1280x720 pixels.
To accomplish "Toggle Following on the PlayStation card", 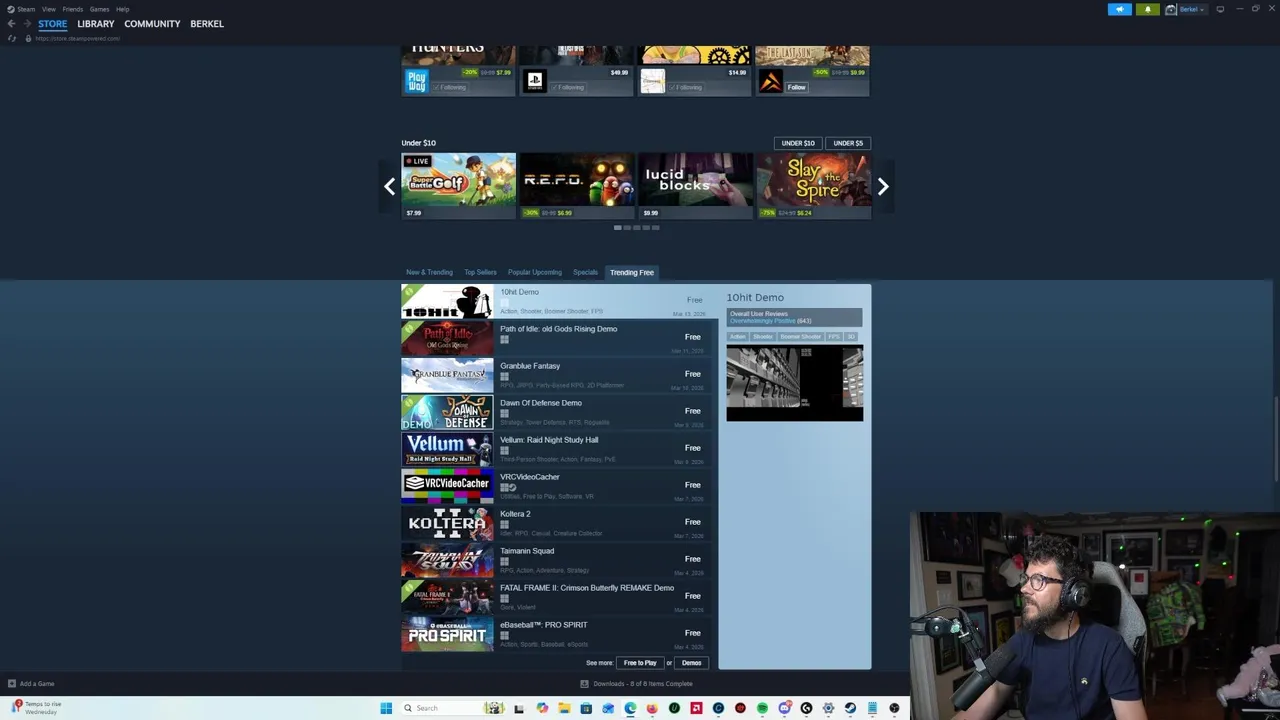I will (568, 87).
